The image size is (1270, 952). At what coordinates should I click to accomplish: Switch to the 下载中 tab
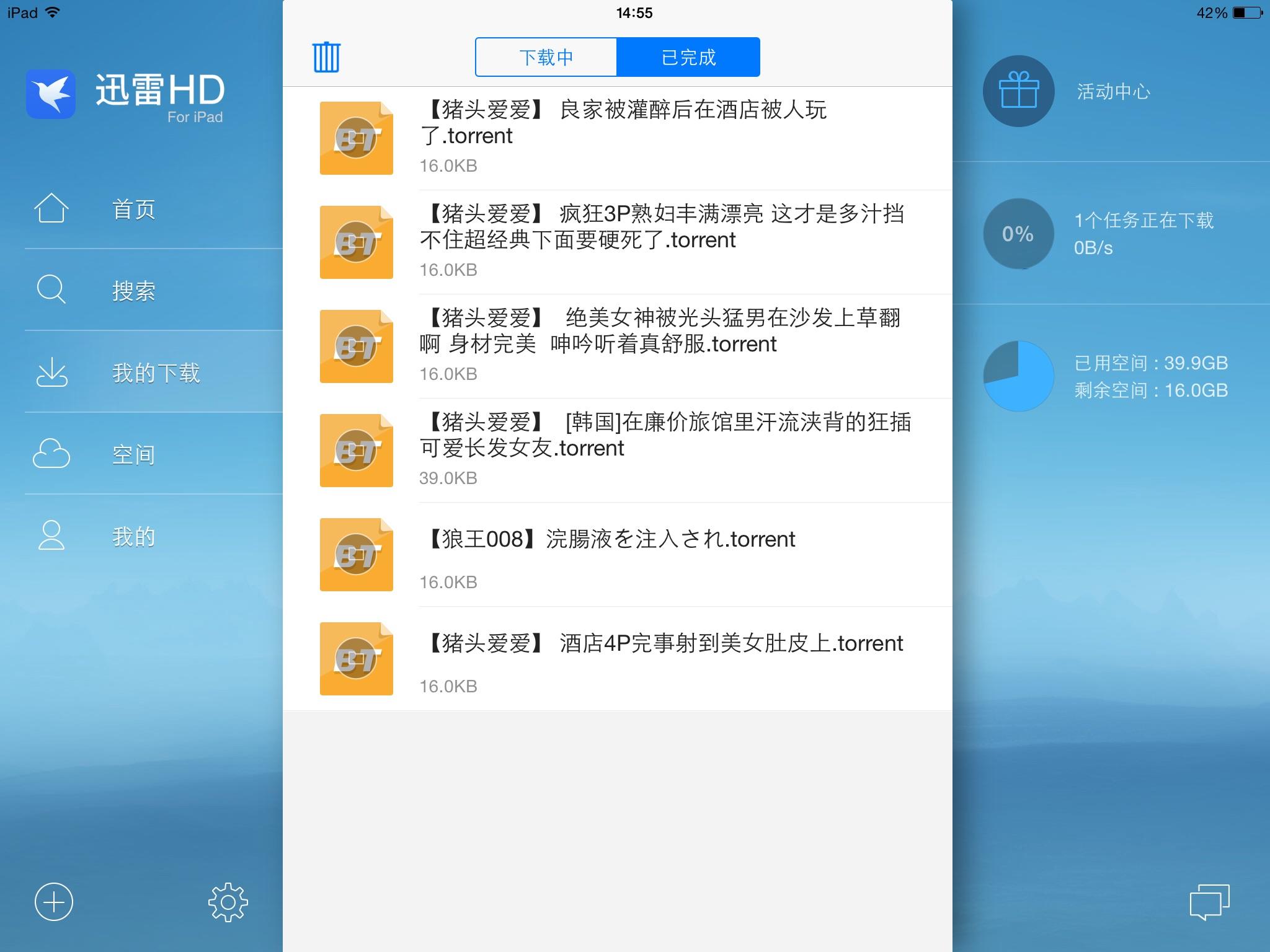tap(546, 57)
